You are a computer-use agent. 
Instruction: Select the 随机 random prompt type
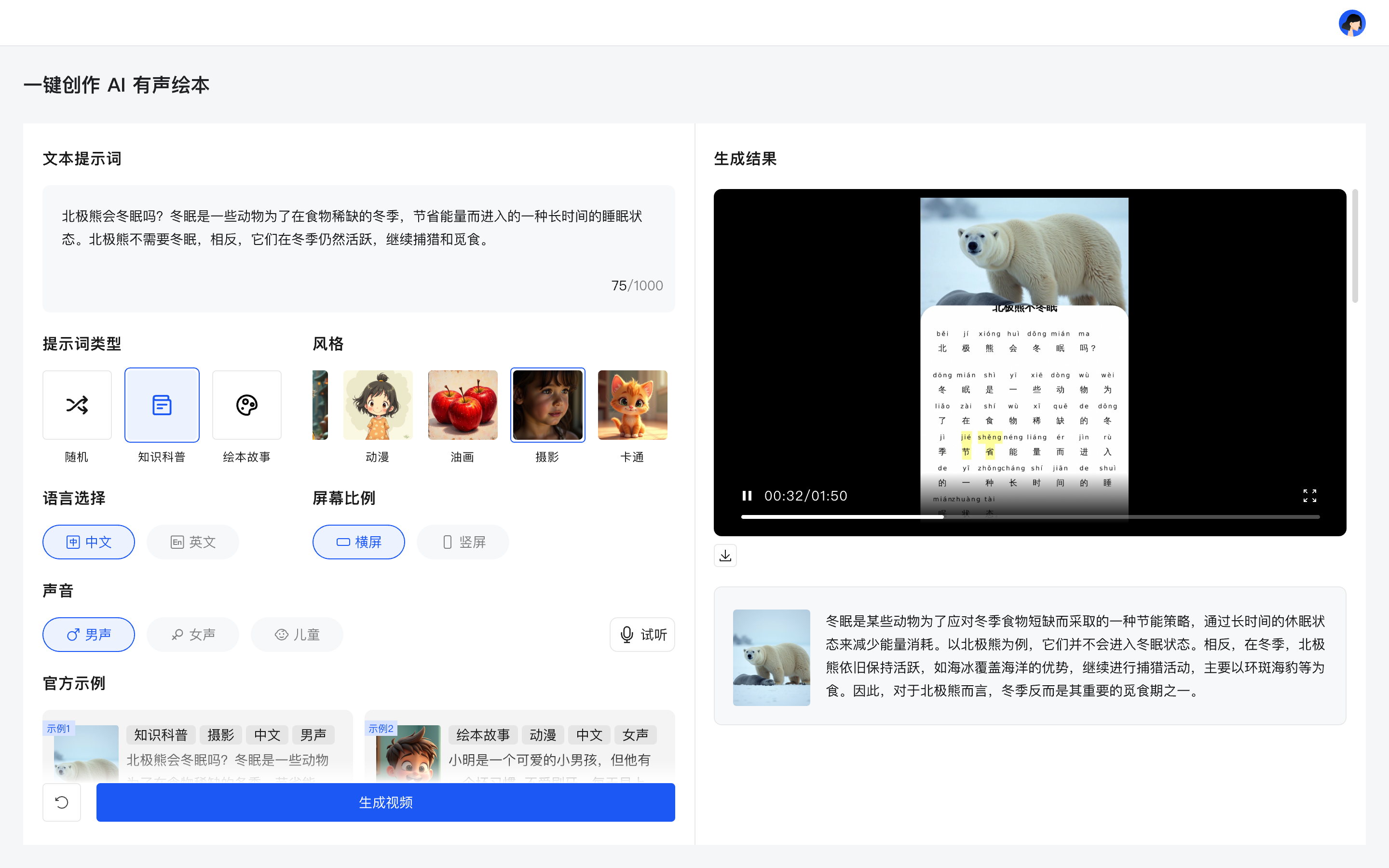(77, 405)
